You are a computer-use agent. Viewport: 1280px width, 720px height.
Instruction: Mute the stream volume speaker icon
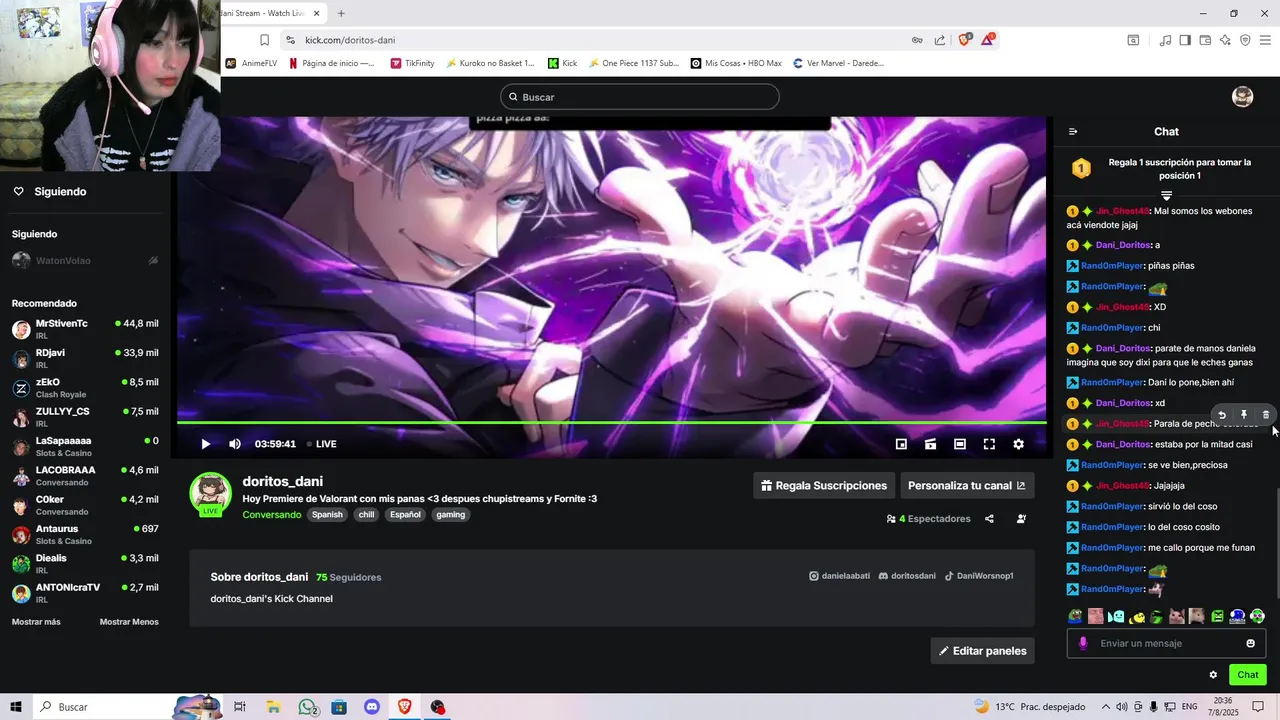(x=235, y=444)
